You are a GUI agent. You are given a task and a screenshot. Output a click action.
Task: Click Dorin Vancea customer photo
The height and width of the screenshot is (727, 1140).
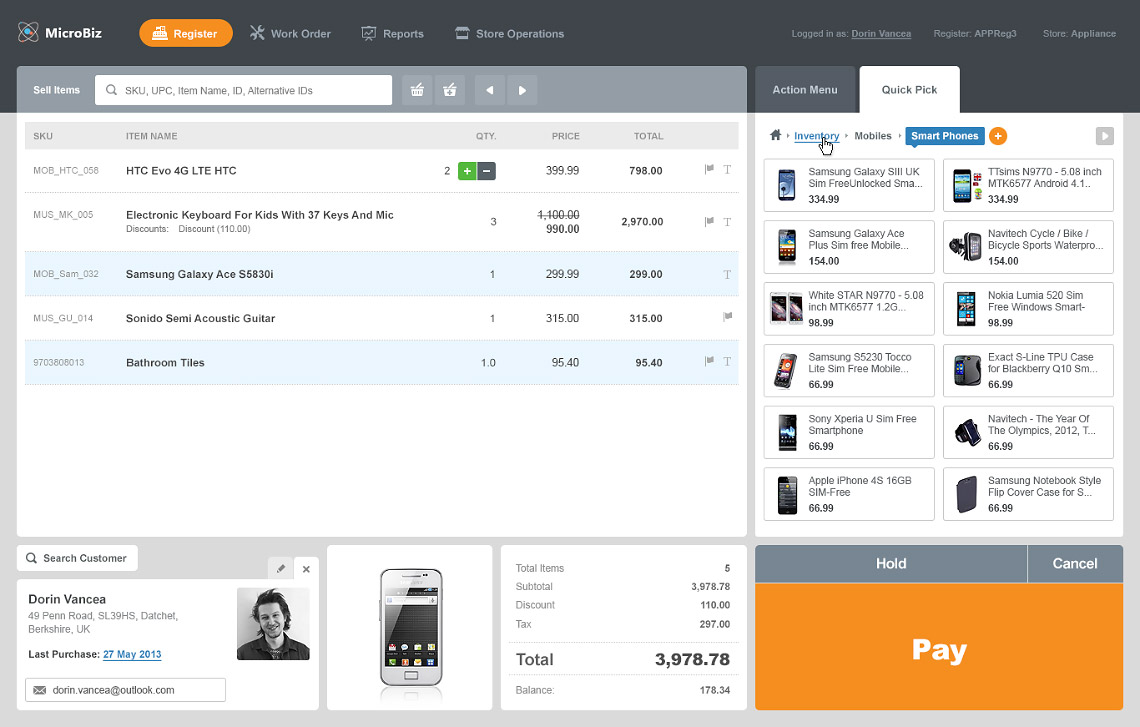point(273,624)
